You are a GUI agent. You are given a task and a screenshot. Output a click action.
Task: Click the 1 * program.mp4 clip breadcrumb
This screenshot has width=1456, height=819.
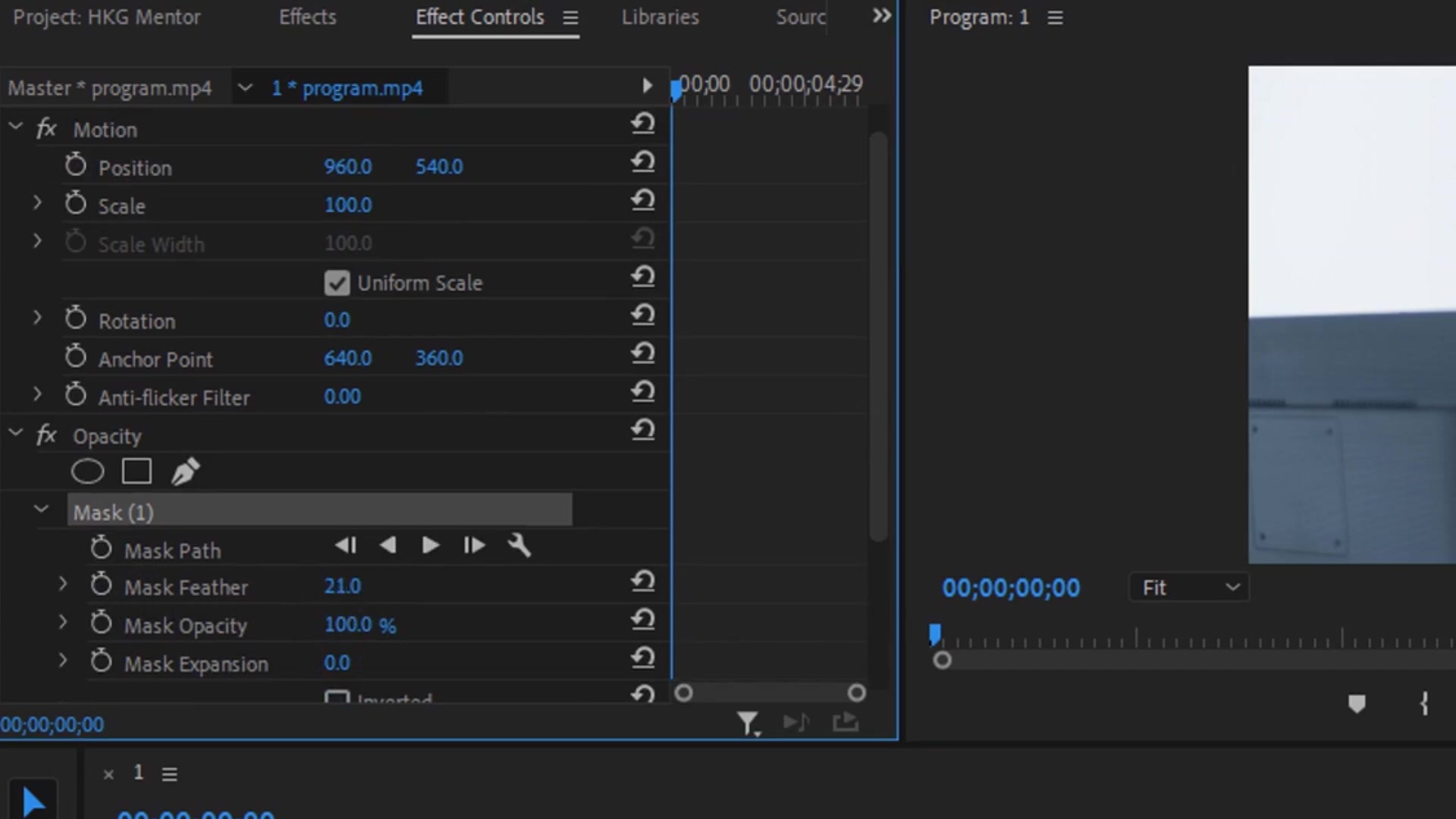(x=347, y=87)
